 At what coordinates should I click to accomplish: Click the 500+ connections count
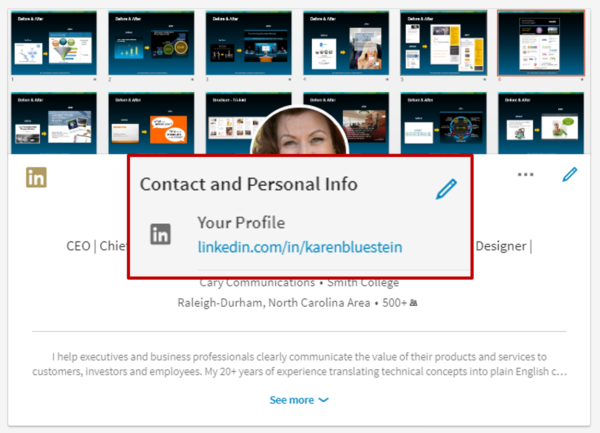pos(394,303)
